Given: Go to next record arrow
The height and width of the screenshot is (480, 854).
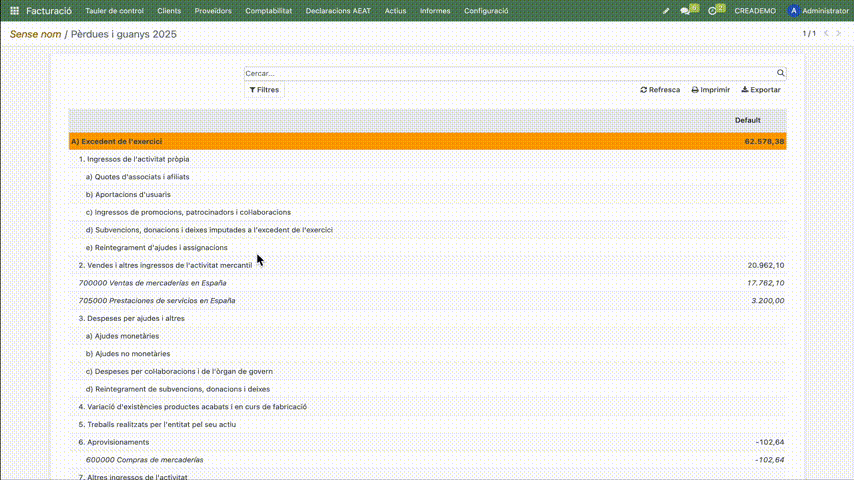Looking at the screenshot, I should [x=840, y=34].
